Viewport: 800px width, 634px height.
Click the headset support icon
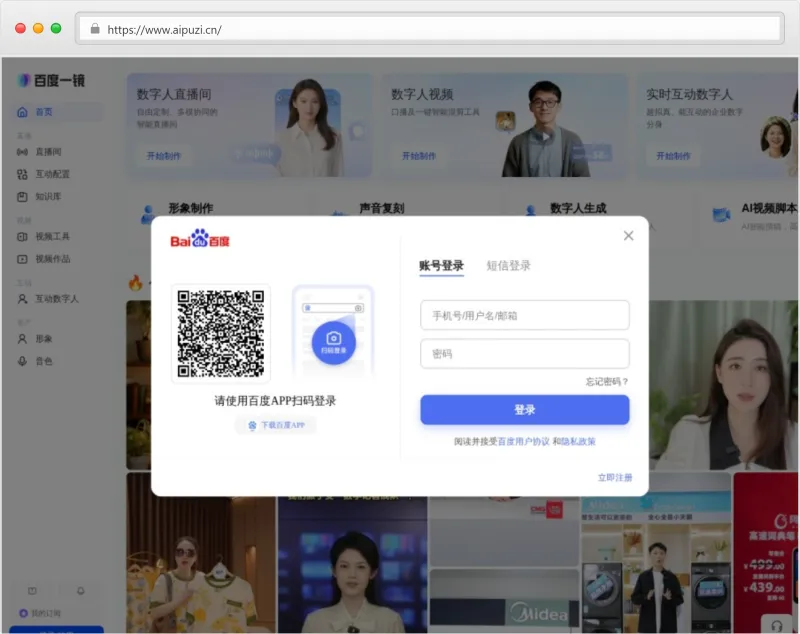pyautogui.click(x=777, y=626)
